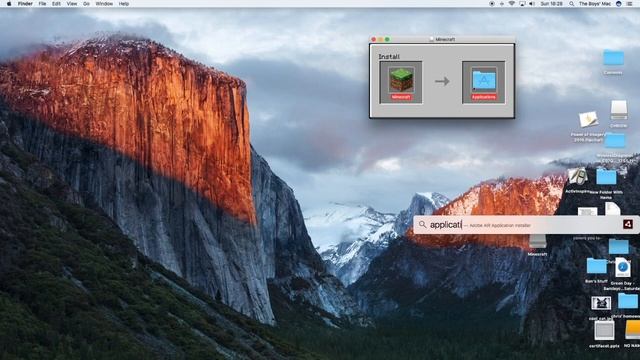Click the Applications folder in installer window
The height and width of the screenshot is (360, 640).
click(484, 80)
